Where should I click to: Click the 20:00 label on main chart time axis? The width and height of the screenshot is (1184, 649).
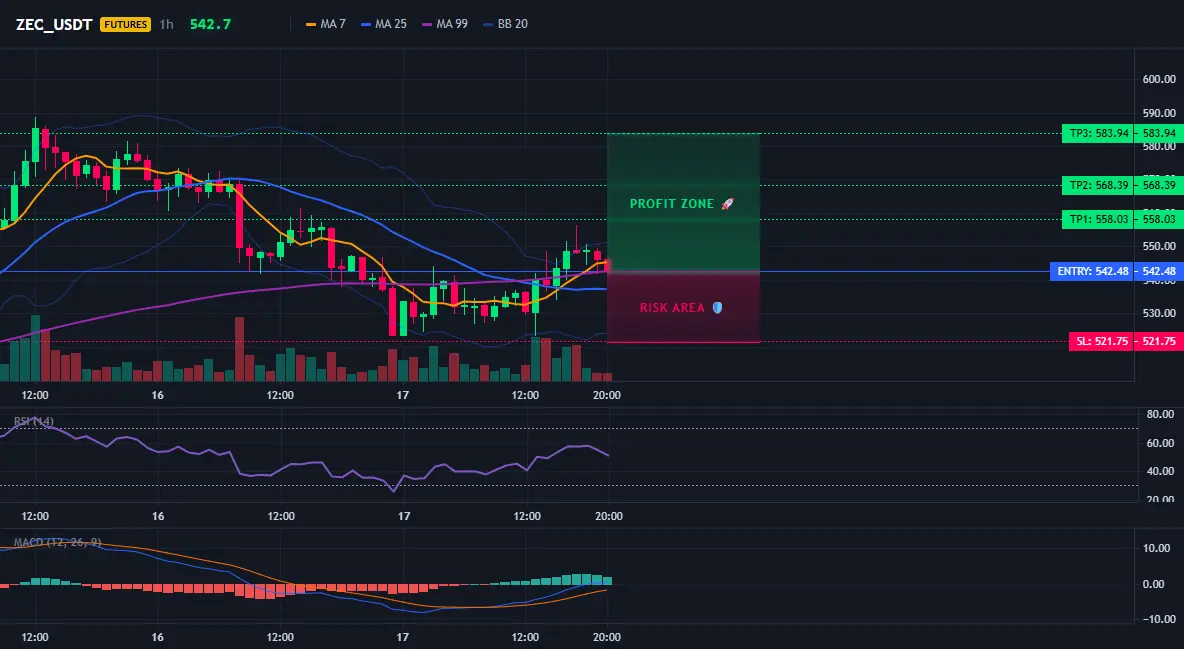[x=607, y=395]
